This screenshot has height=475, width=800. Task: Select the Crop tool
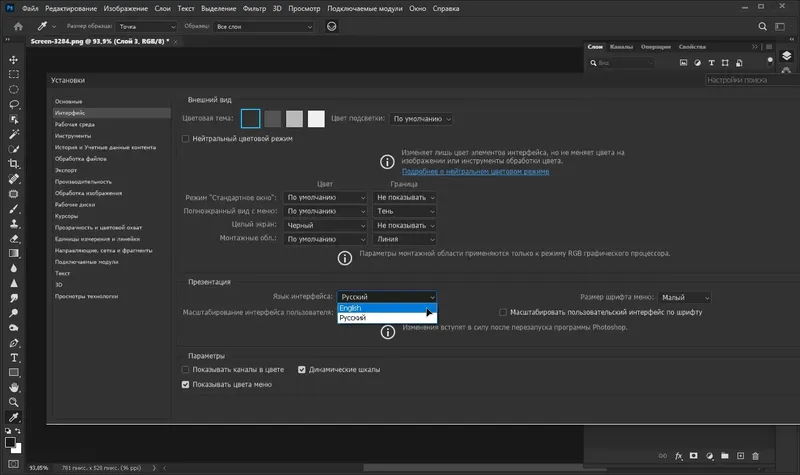click(x=14, y=164)
